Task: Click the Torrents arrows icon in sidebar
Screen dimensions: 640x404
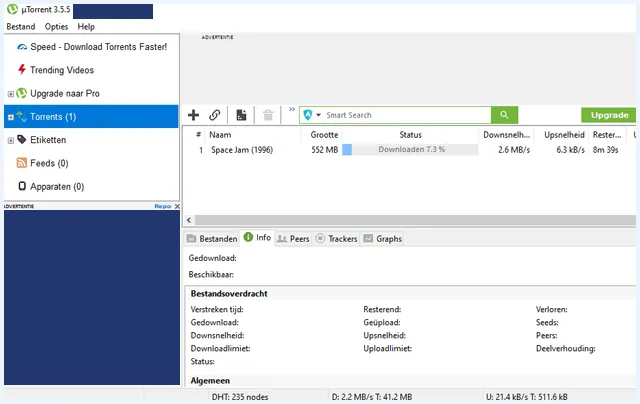Action: tap(22, 116)
